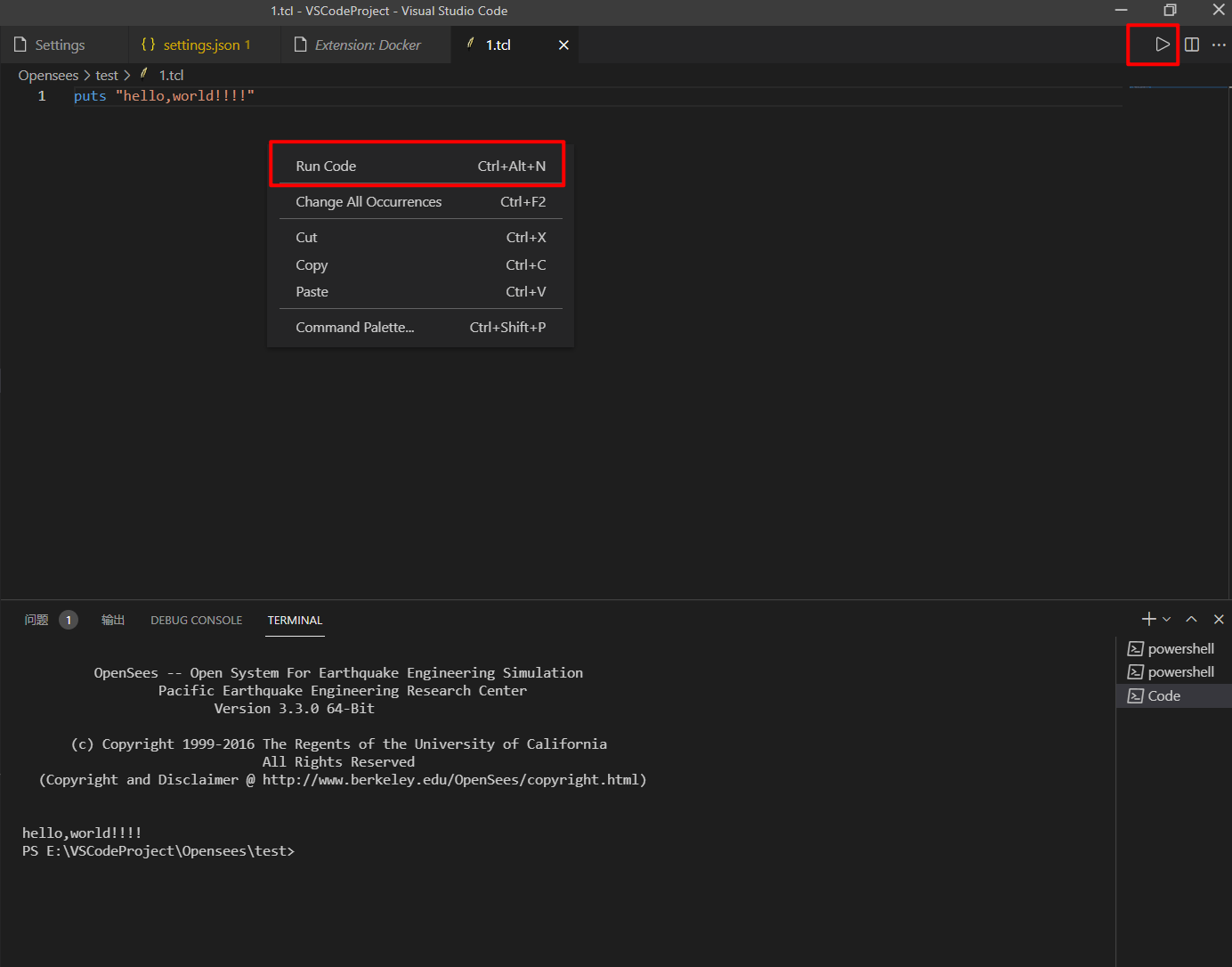Select the TERMINAL panel tab
Viewport: 1232px width, 967px height.
295,620
